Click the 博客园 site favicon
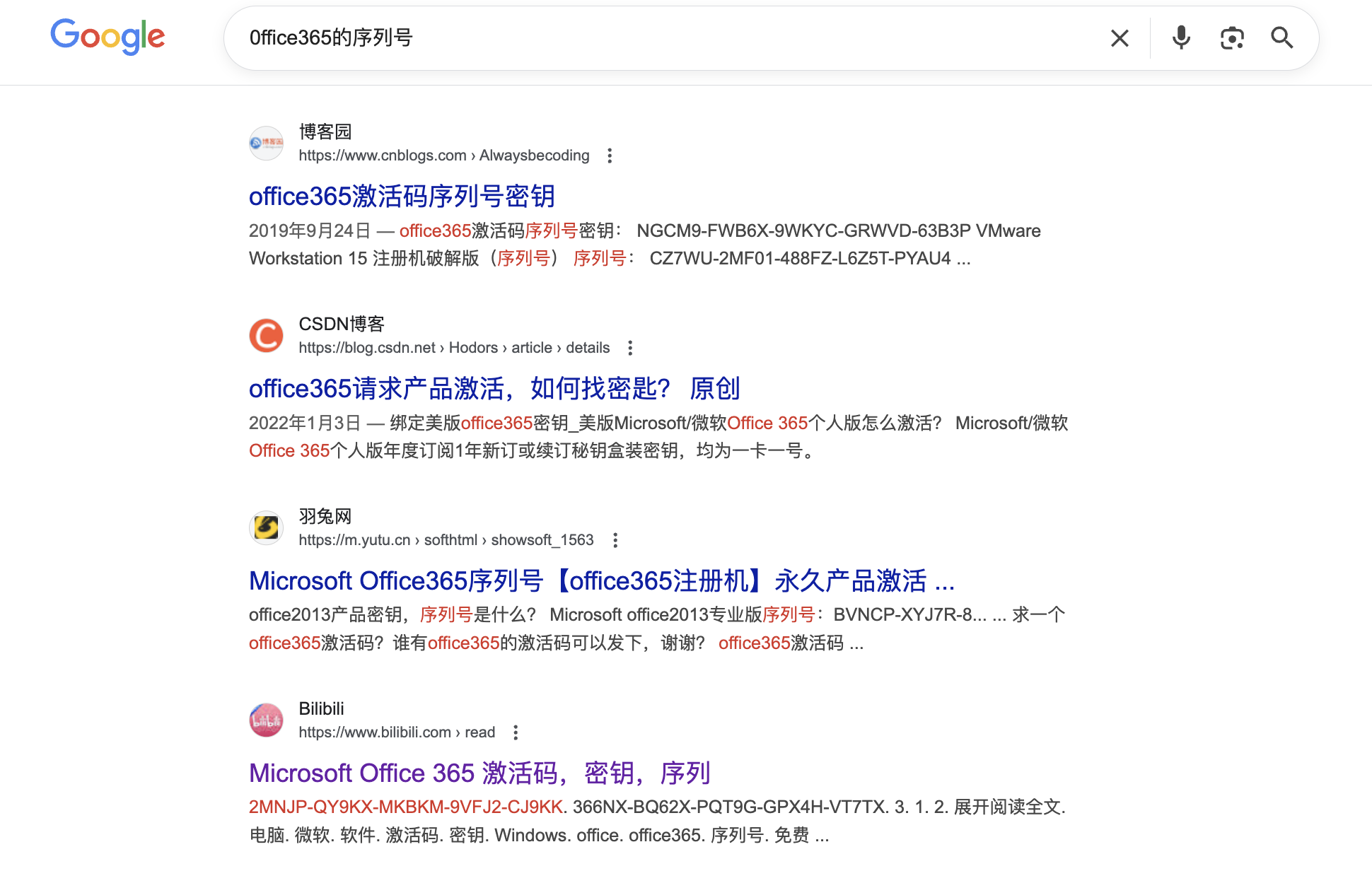 click(x=267, y=144)
